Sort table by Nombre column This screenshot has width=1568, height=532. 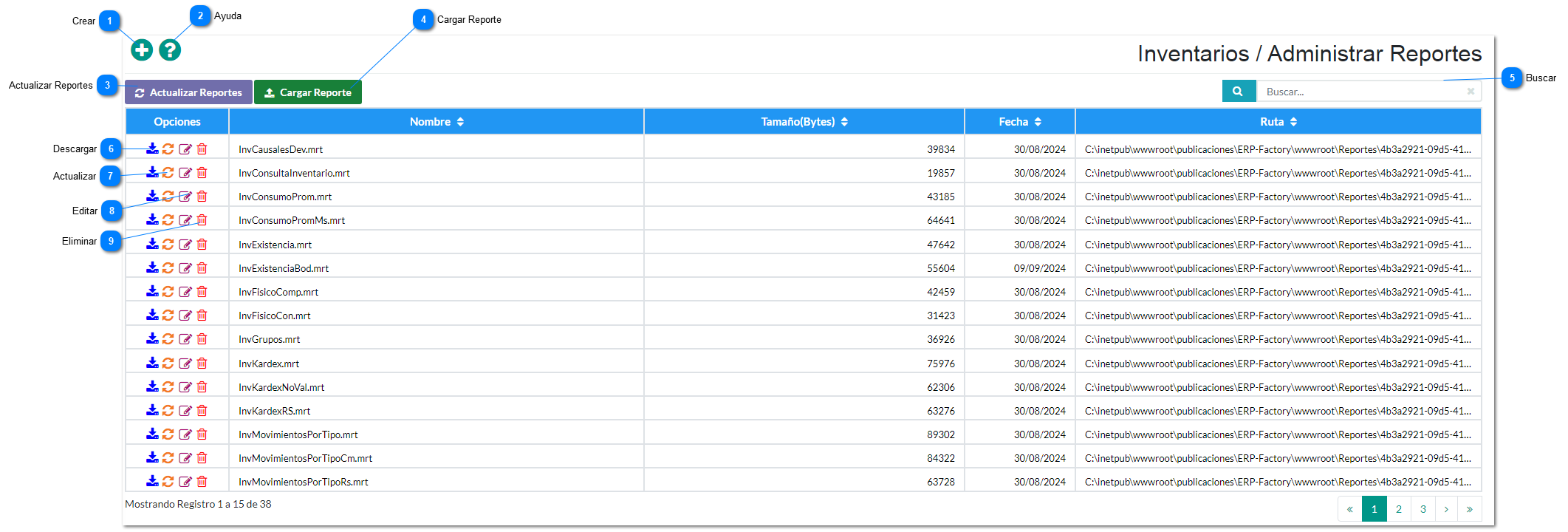(x=436, y=121)
